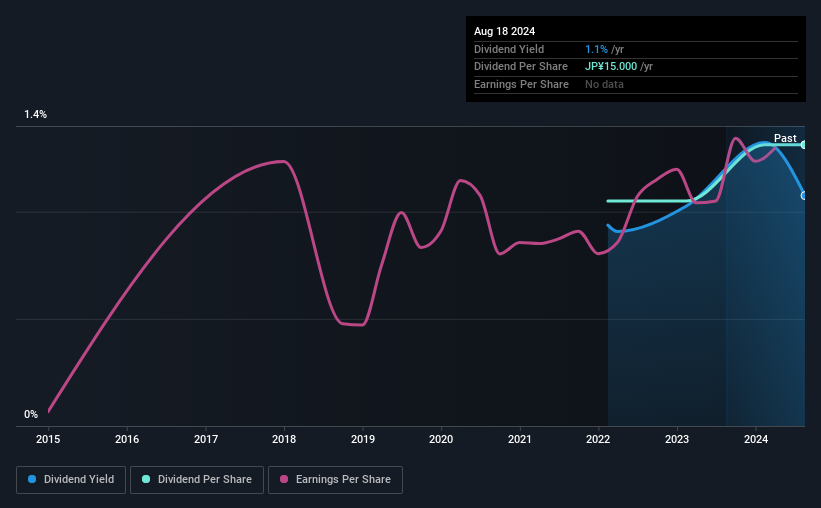Toggle the Dividend Yield legend button
821x508 pixels.
71,480
